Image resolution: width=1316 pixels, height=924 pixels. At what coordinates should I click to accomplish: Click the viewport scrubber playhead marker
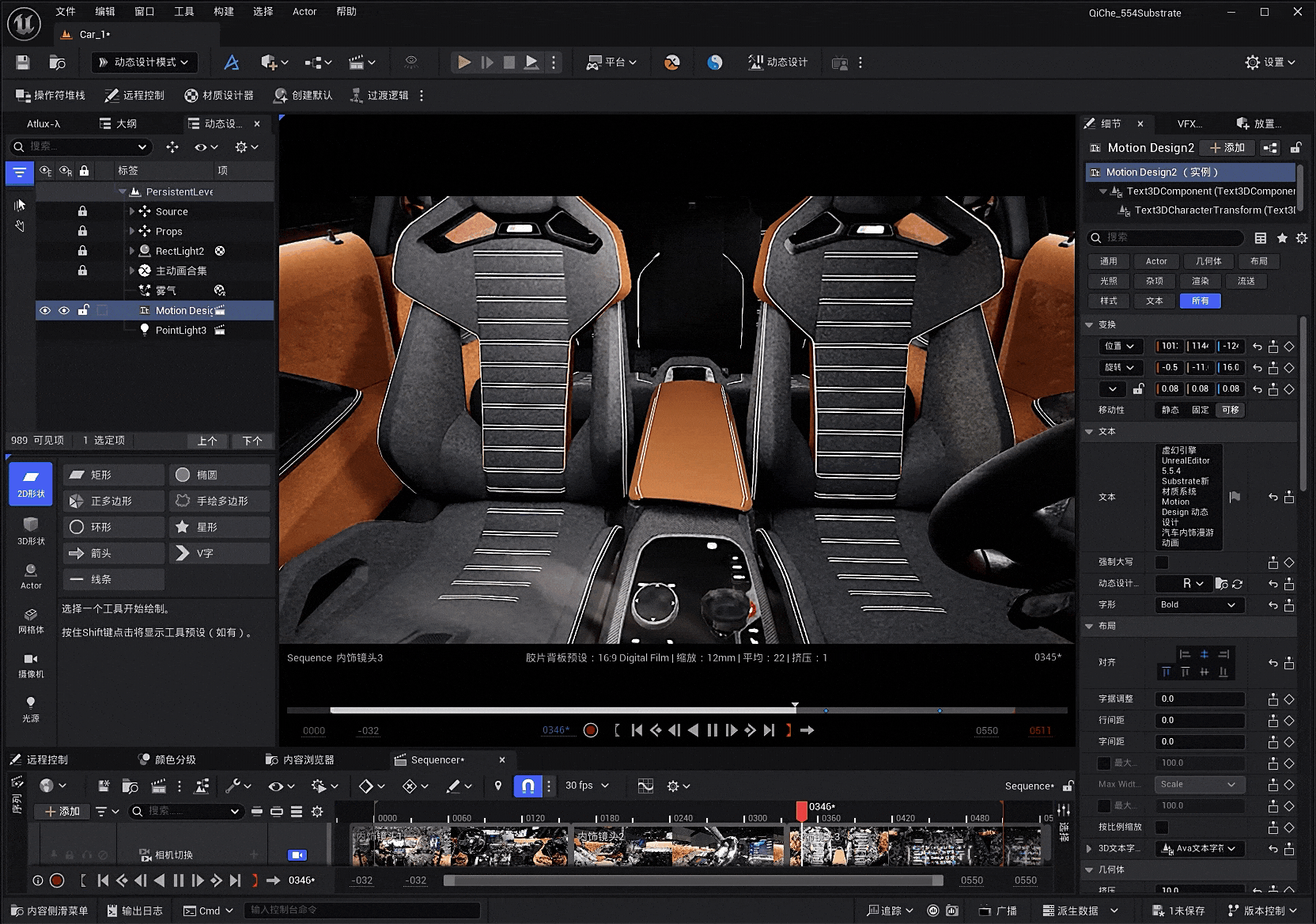[x=795, y=706]
